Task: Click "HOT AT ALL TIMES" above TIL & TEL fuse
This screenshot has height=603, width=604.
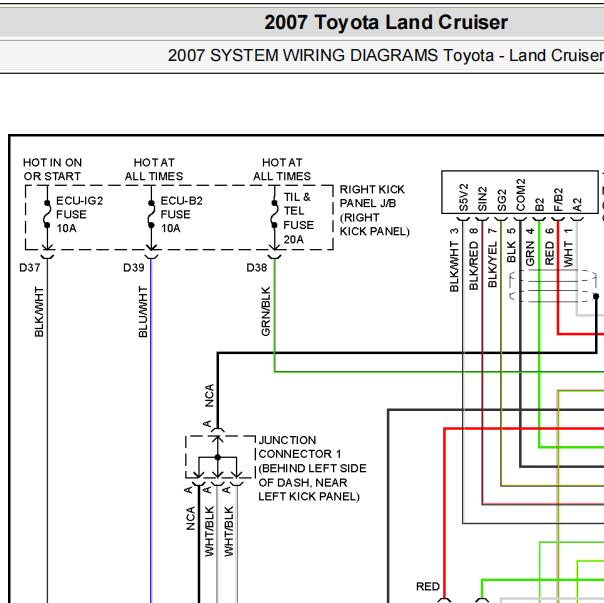Action: point(282,169)
